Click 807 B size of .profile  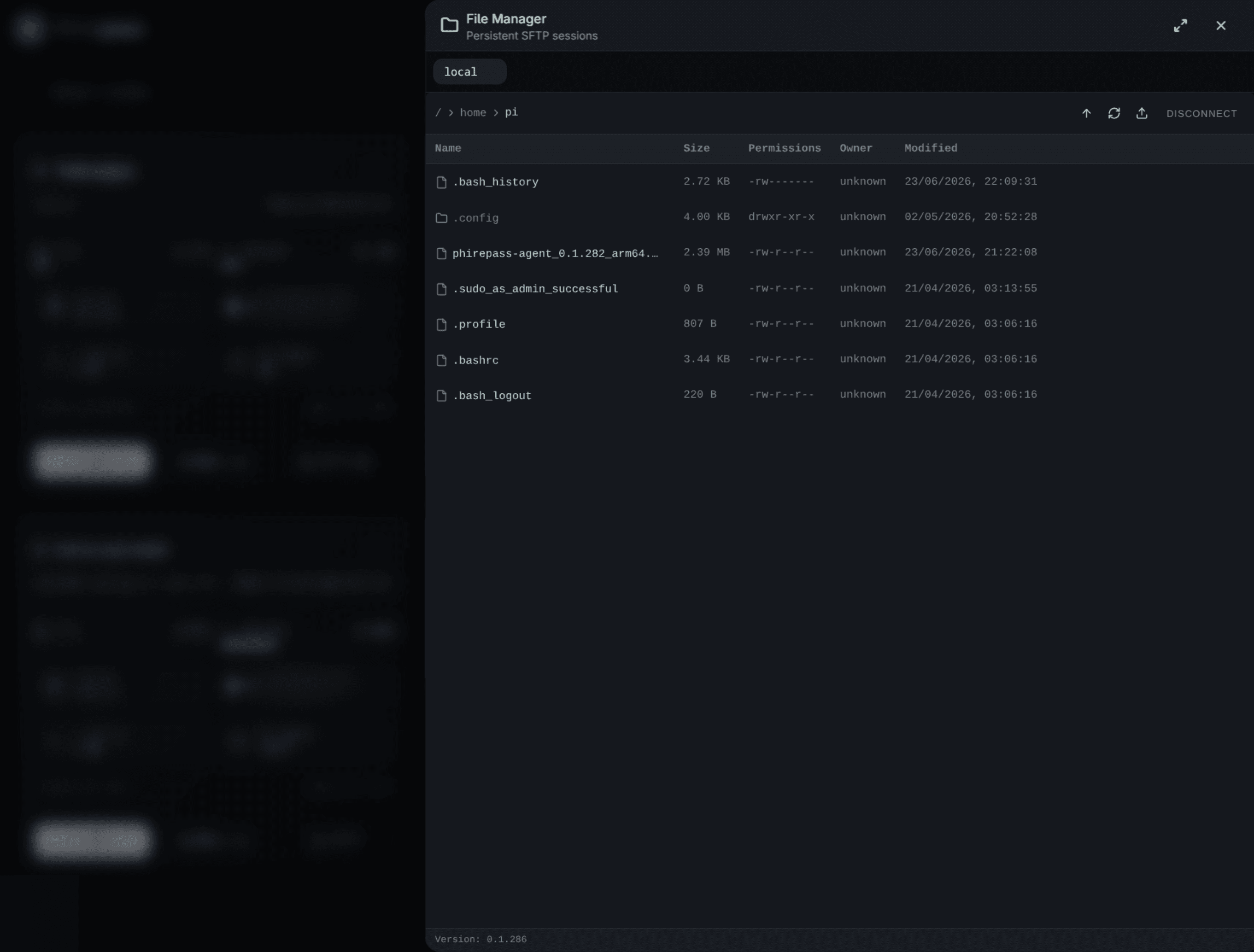(700, 324)
